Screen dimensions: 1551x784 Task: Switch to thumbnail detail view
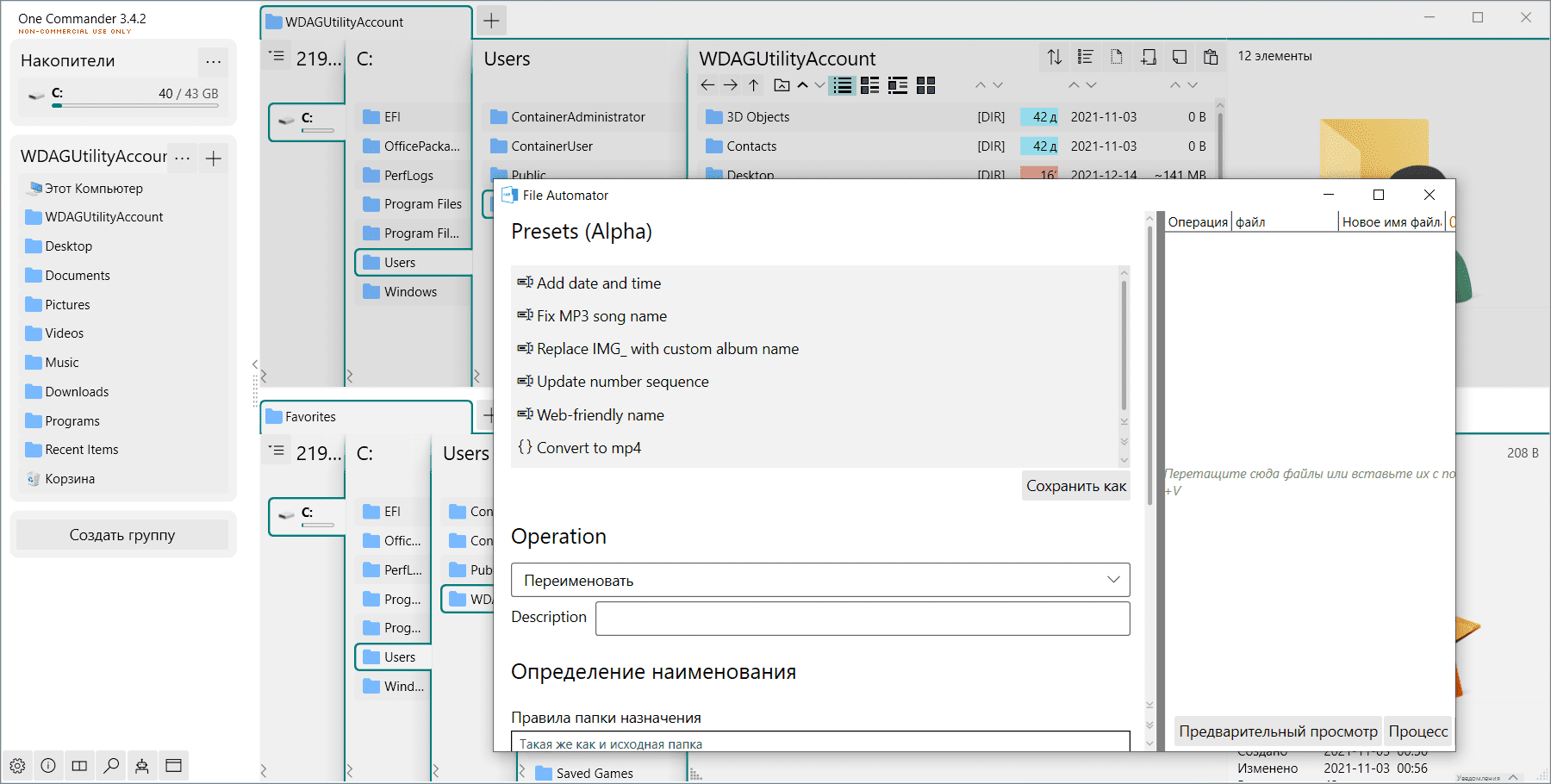click(898, 84)
